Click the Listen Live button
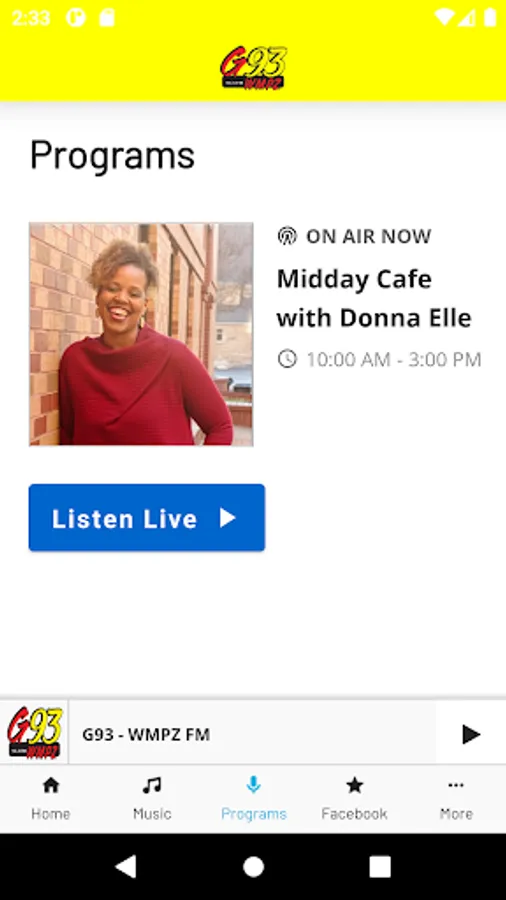Image resolution: width=506 pixels, height=900 pixels. (147, 518)
